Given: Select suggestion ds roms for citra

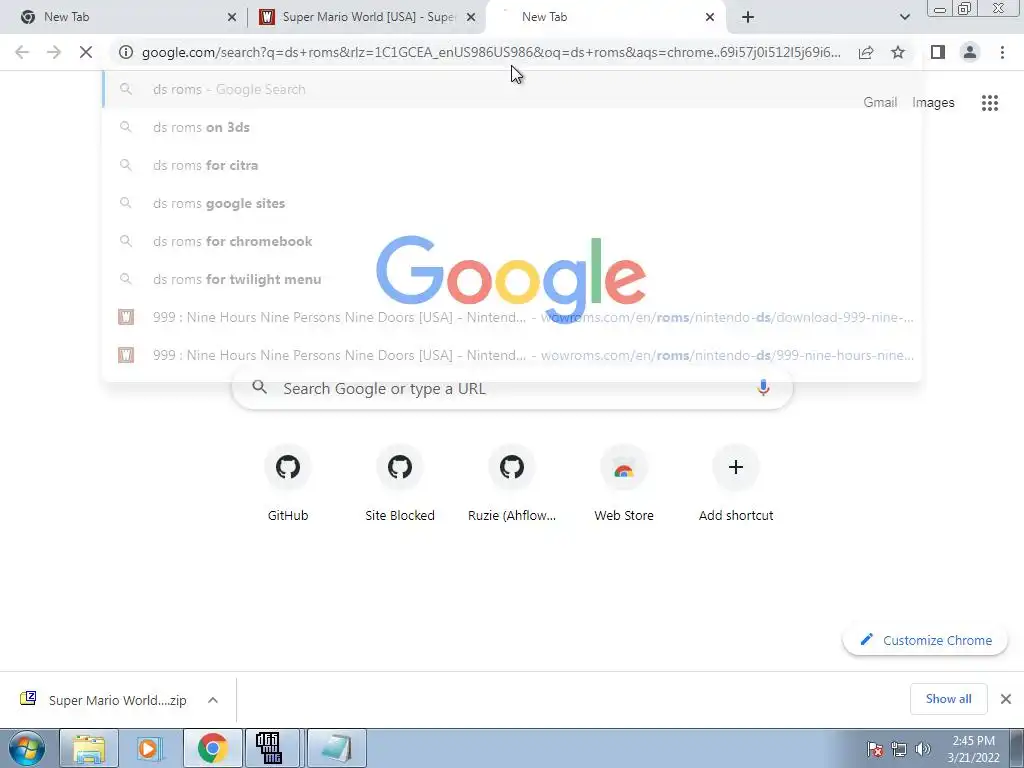Looking at the screenshot, I should 511,165.
